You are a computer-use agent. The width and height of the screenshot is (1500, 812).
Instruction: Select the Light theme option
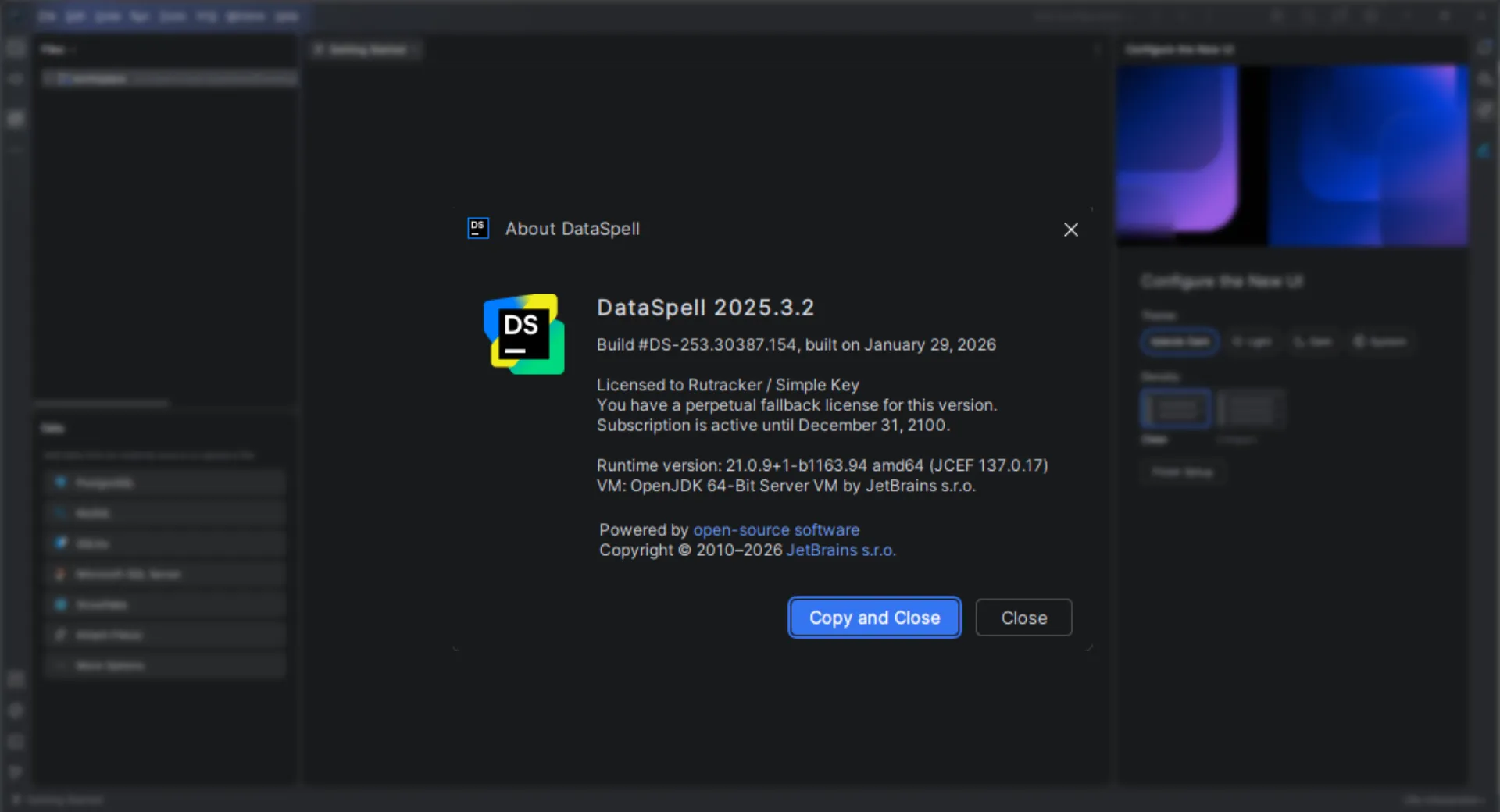coord(1252,342)
